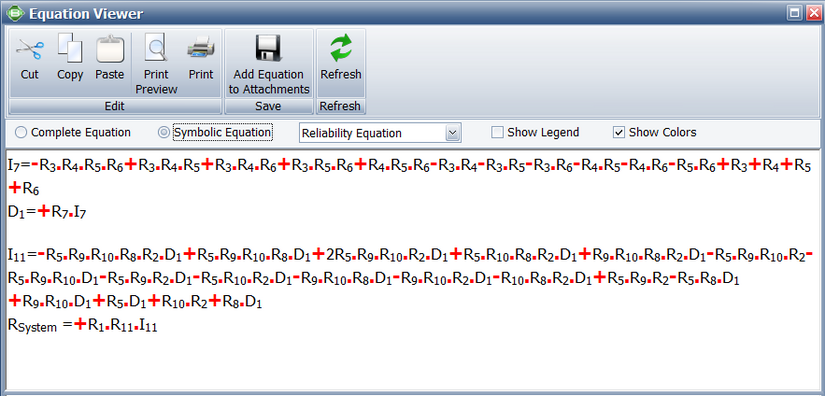825x396 pixels.
Task: Enable the Show Legend checkbox
Action: [497, 133]
